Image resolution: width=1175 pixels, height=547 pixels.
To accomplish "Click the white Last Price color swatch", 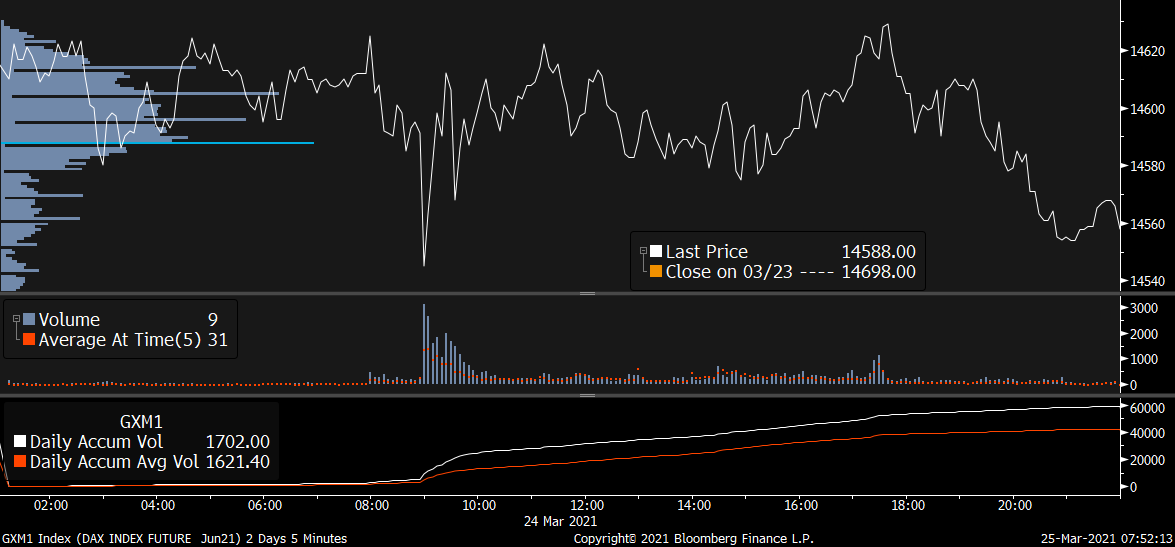I will 656,252.
